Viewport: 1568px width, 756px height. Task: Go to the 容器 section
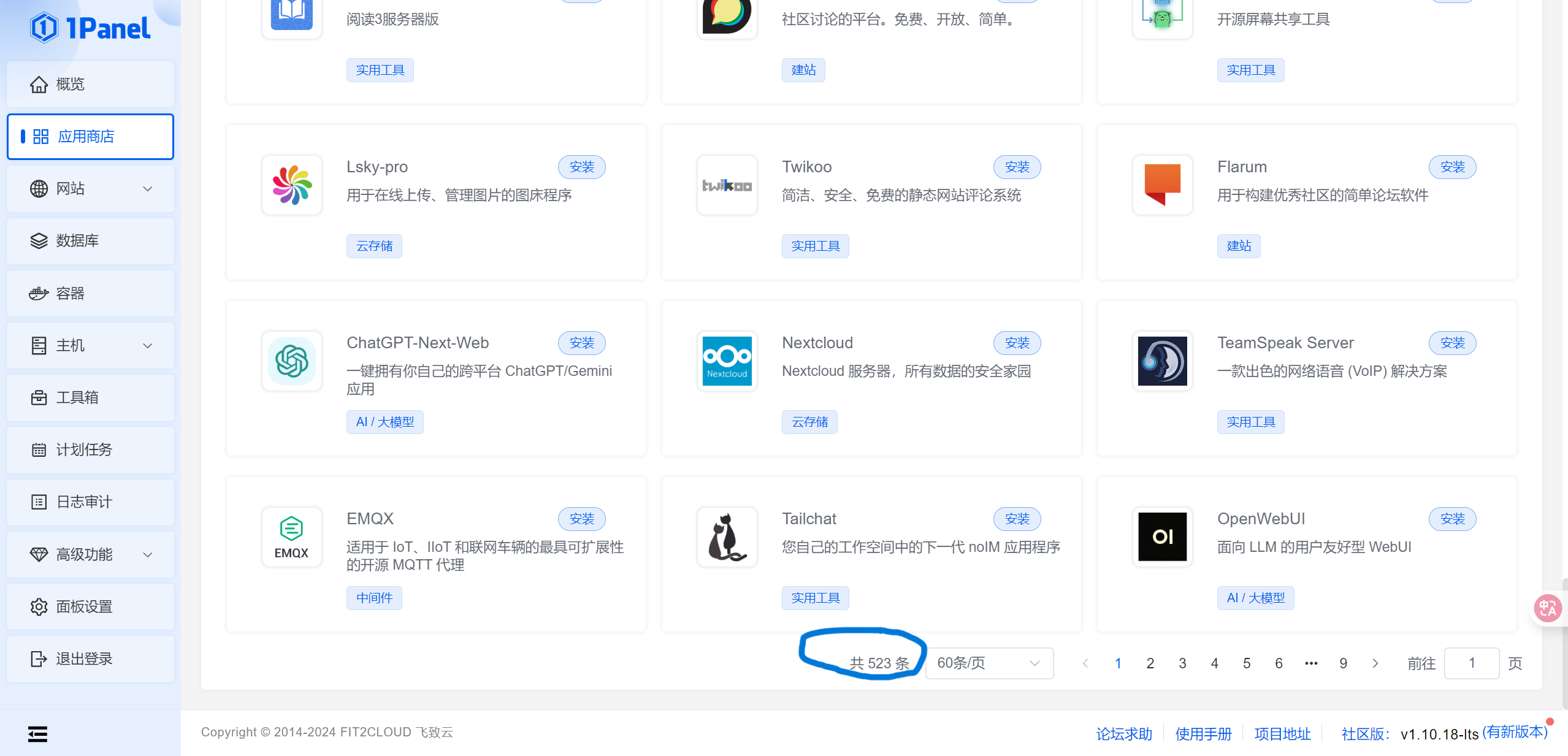pos(90,293)
